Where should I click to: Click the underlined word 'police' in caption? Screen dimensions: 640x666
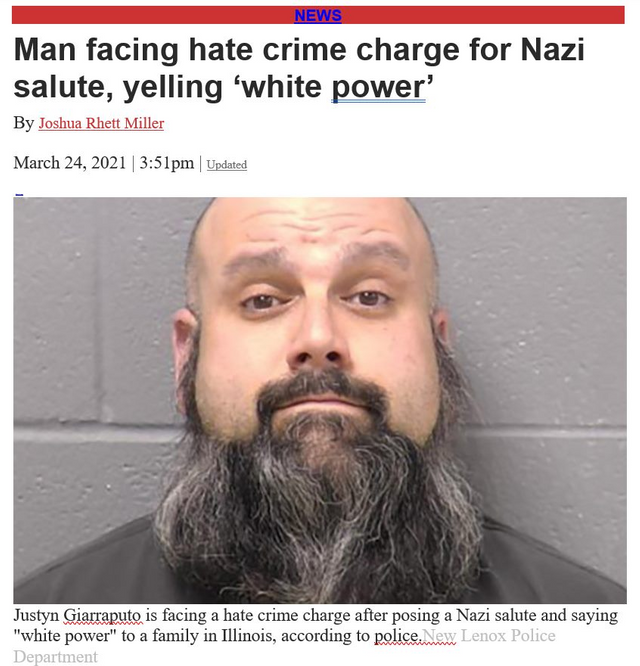point(397,635)
